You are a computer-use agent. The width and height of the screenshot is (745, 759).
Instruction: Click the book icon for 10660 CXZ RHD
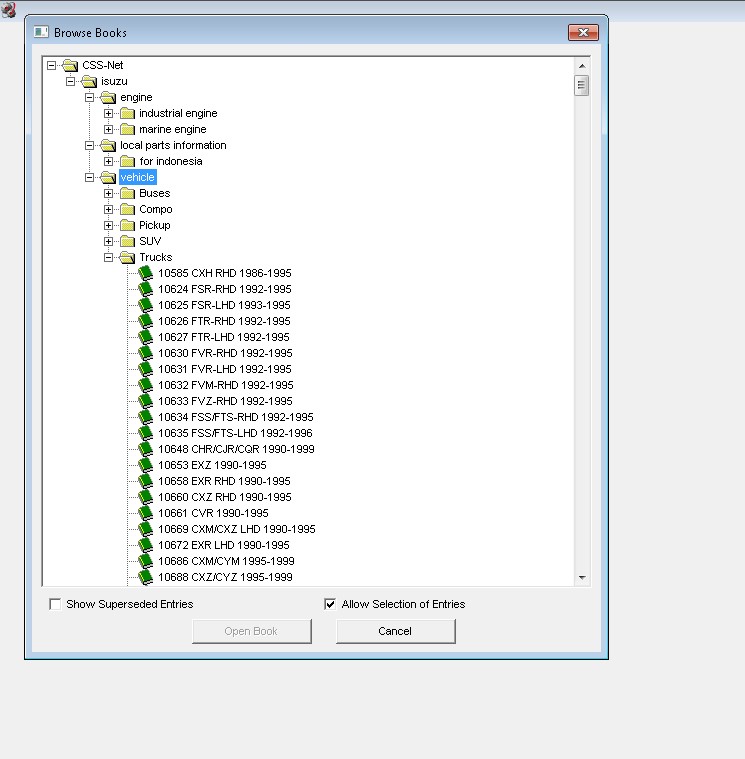coord(145,497)
